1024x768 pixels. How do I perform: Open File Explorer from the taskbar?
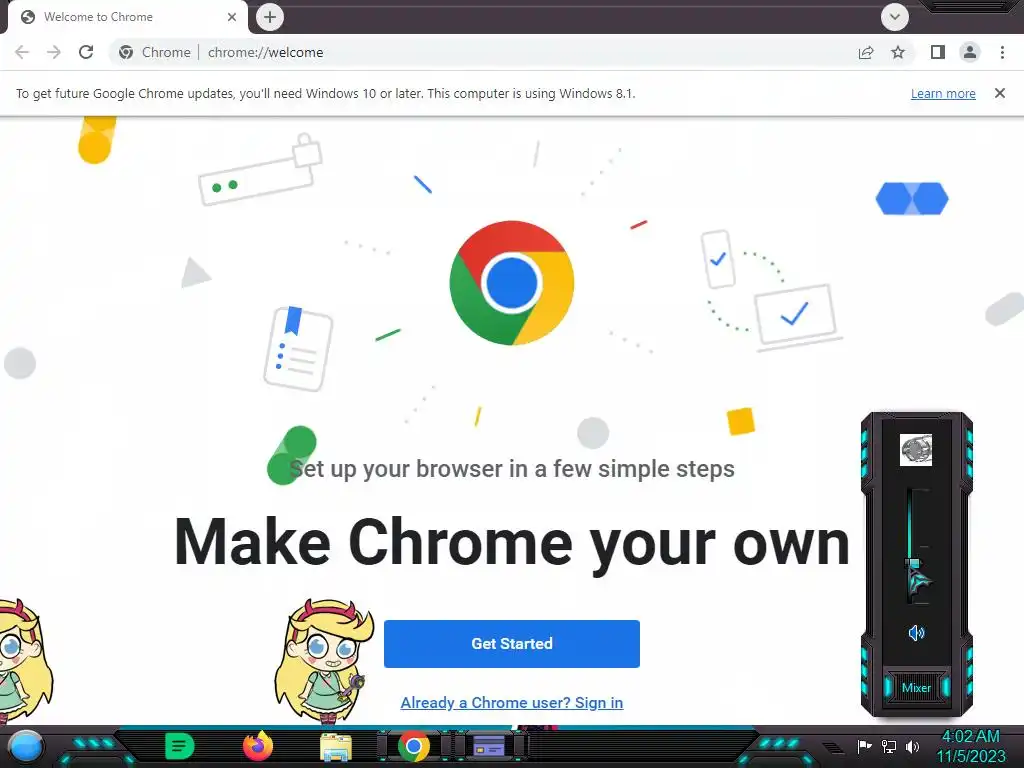(x=336, y=747)
